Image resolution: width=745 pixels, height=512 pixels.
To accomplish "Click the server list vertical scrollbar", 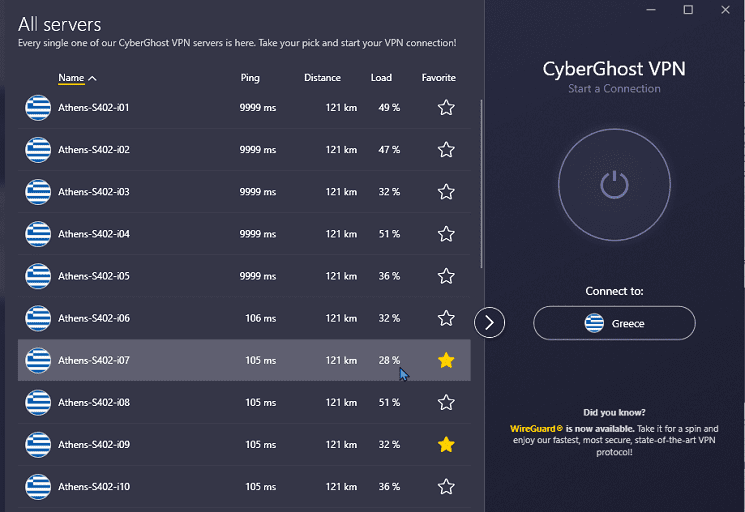I will pyautogui.click(x=481, y=183).
